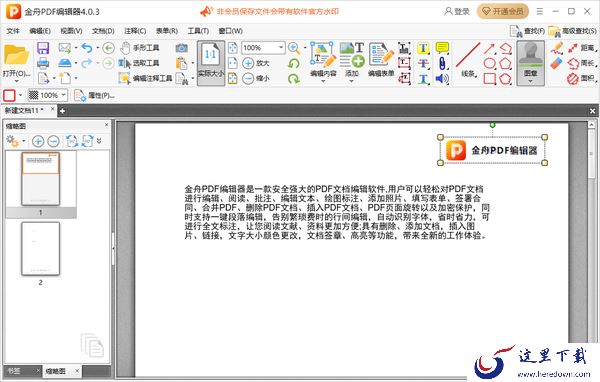Select the Line (线条) drawing tool
This screenshot has width=600, height=382.
(x=468, y=60)
